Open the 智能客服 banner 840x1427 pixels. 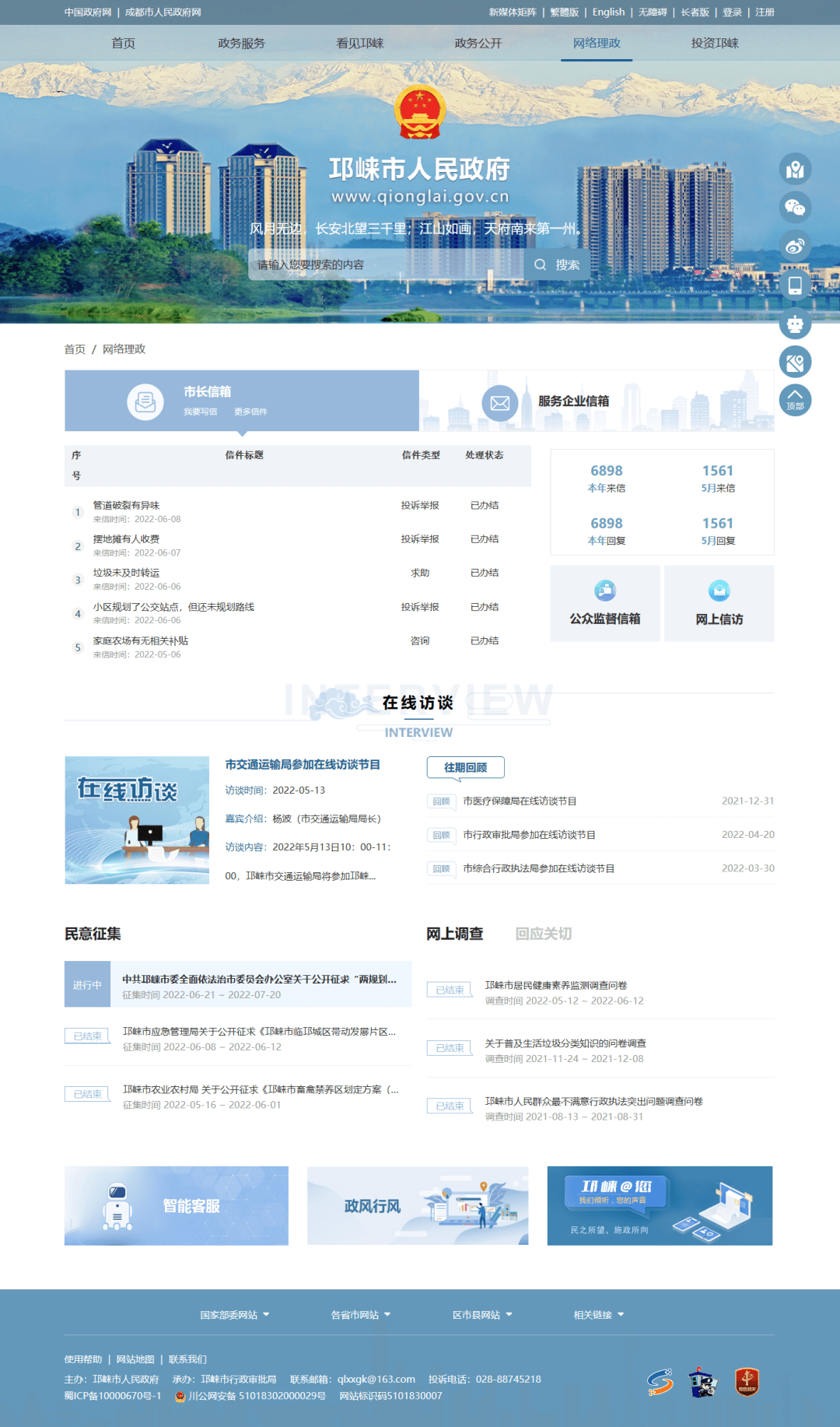[177, 1205]
